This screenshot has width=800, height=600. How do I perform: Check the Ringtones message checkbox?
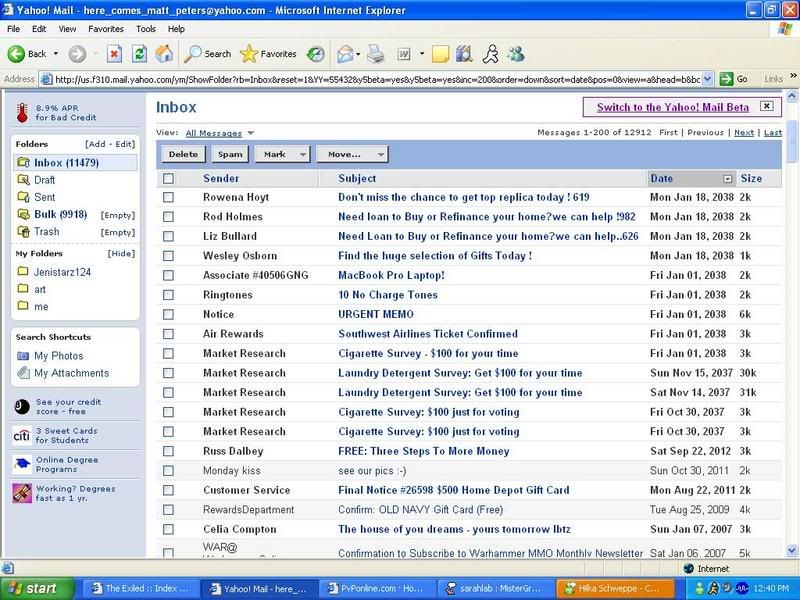point(168,295)
